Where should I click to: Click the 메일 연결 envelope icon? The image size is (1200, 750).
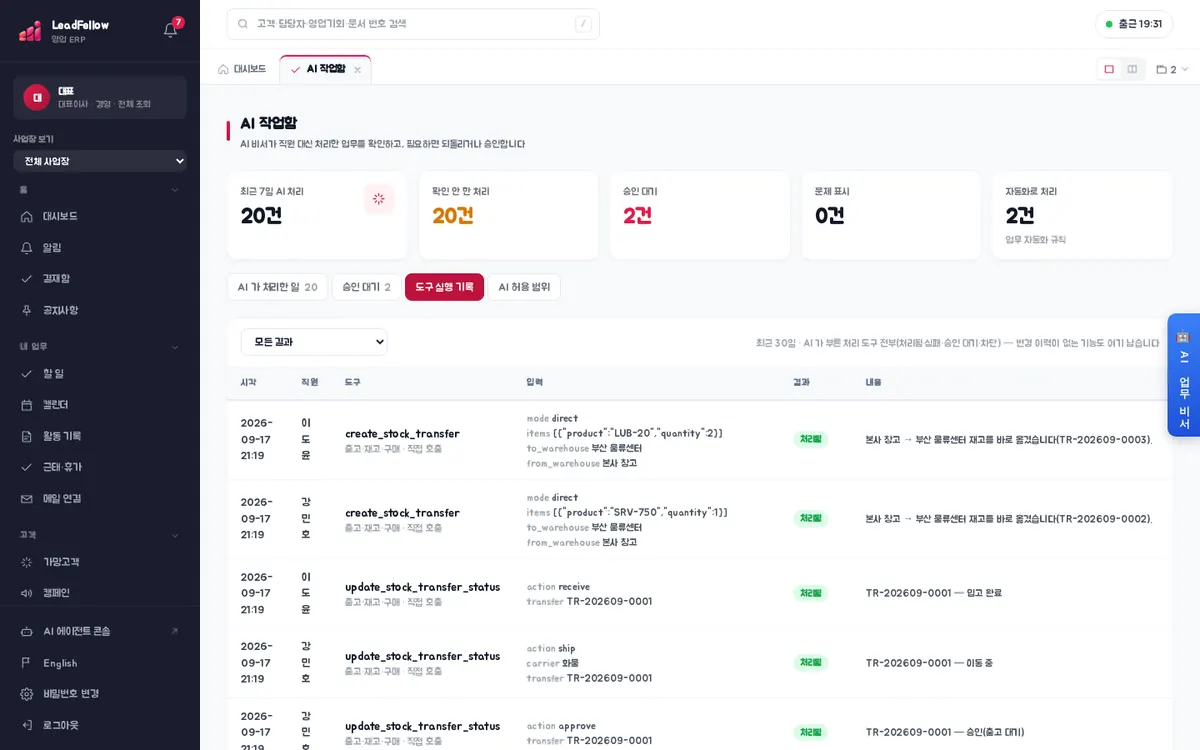[x=27, y=498]
